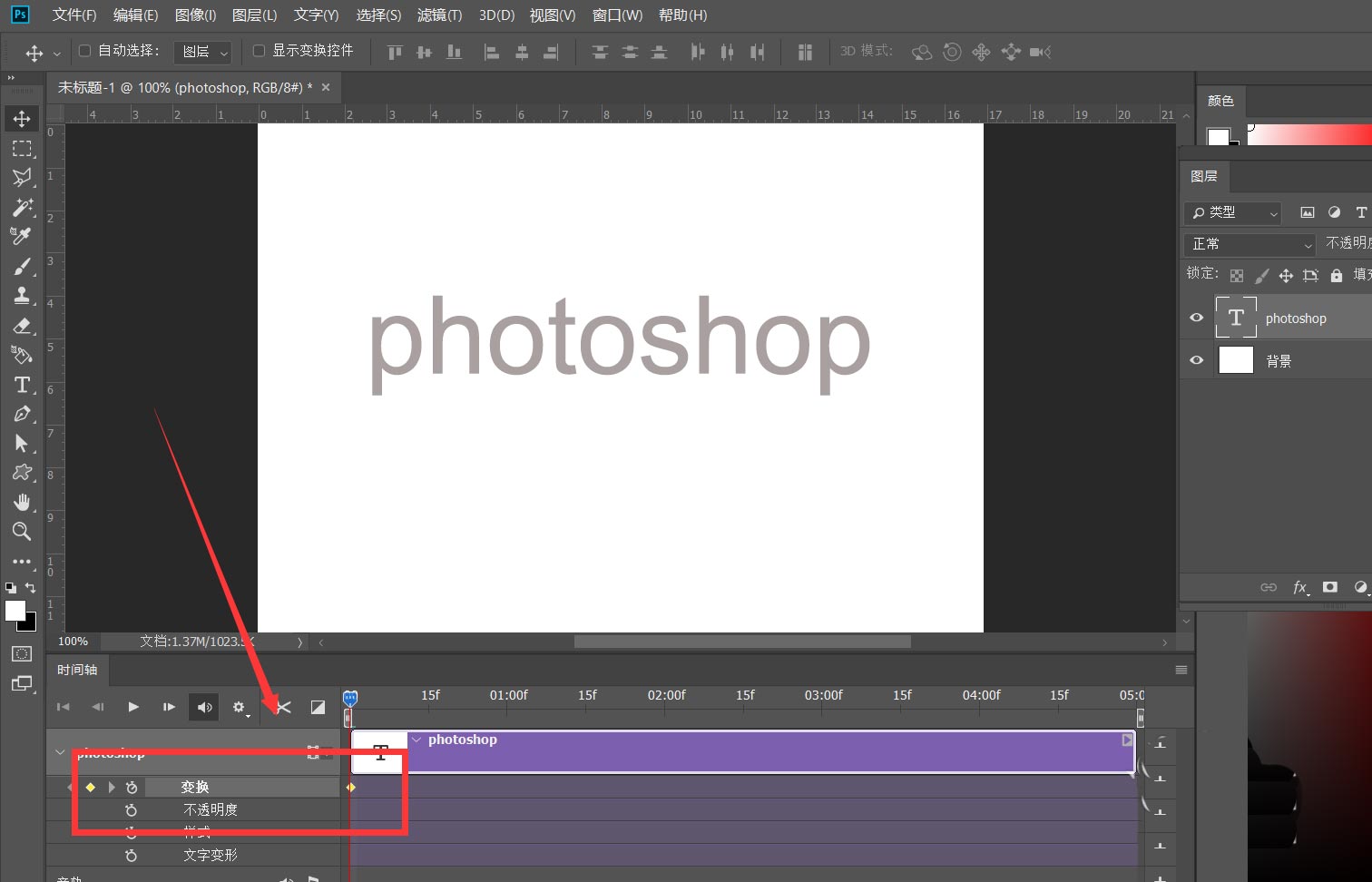Select the Magic Wand tool

coord(22,207)
